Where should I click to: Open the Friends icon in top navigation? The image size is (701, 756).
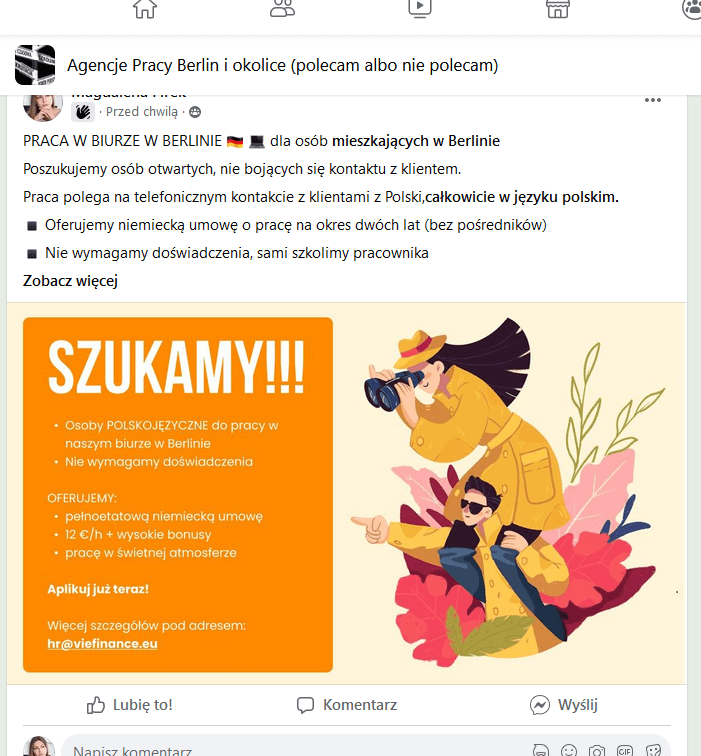(282, 8)
